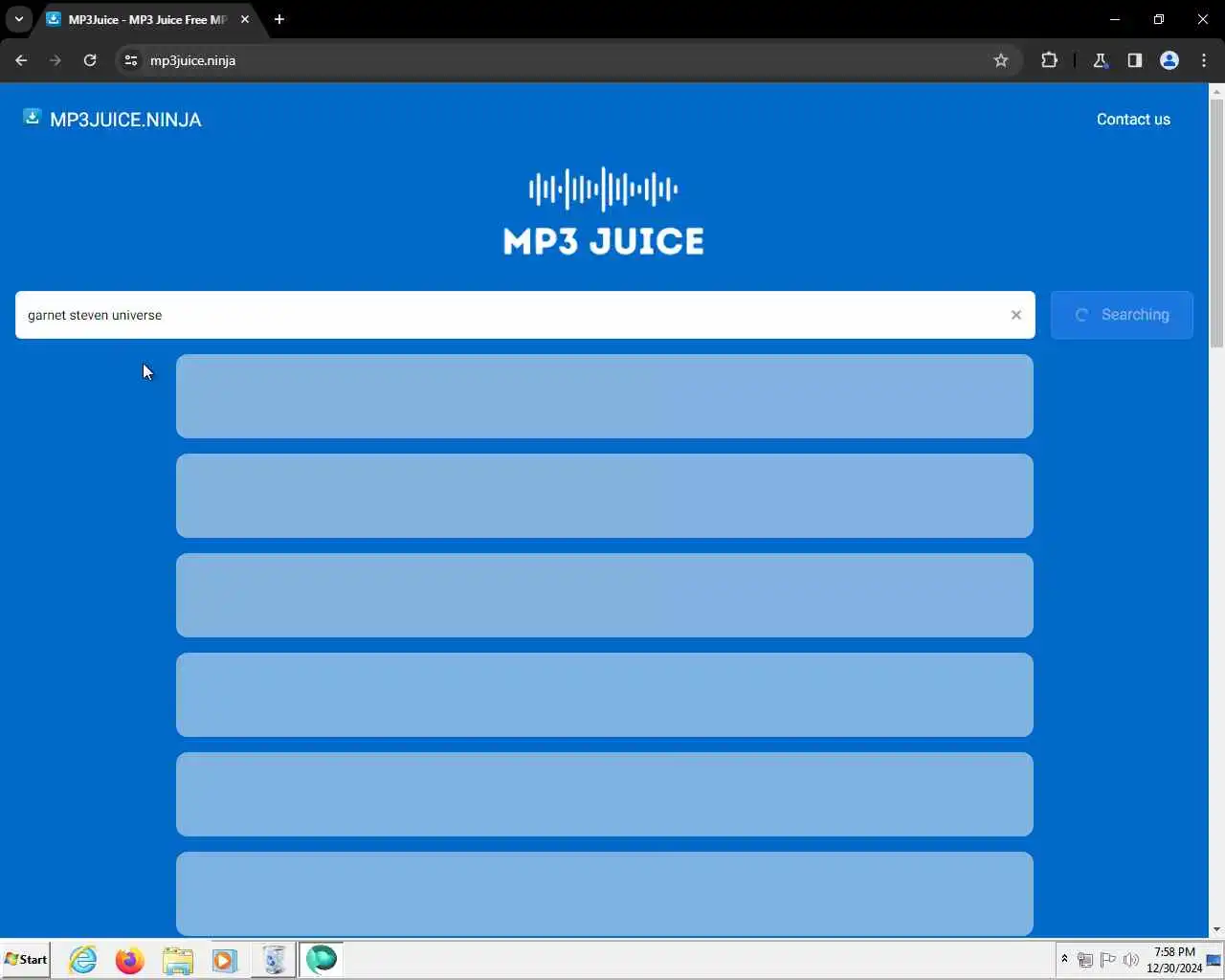Image resolution: width=1225 pixels, height=980 pixels.
Task: Toggle the browser side panel icon
Action: 1135,60
